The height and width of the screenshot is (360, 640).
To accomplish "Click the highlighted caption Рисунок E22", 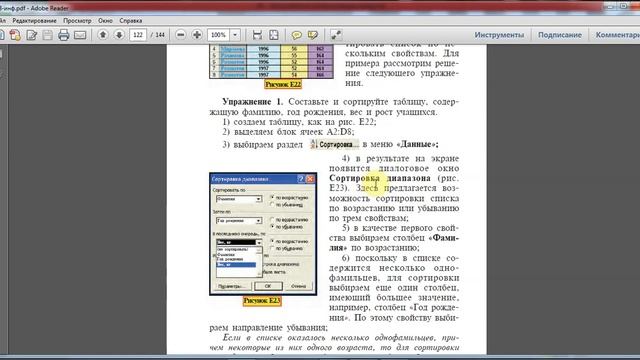I will [283, 84].
